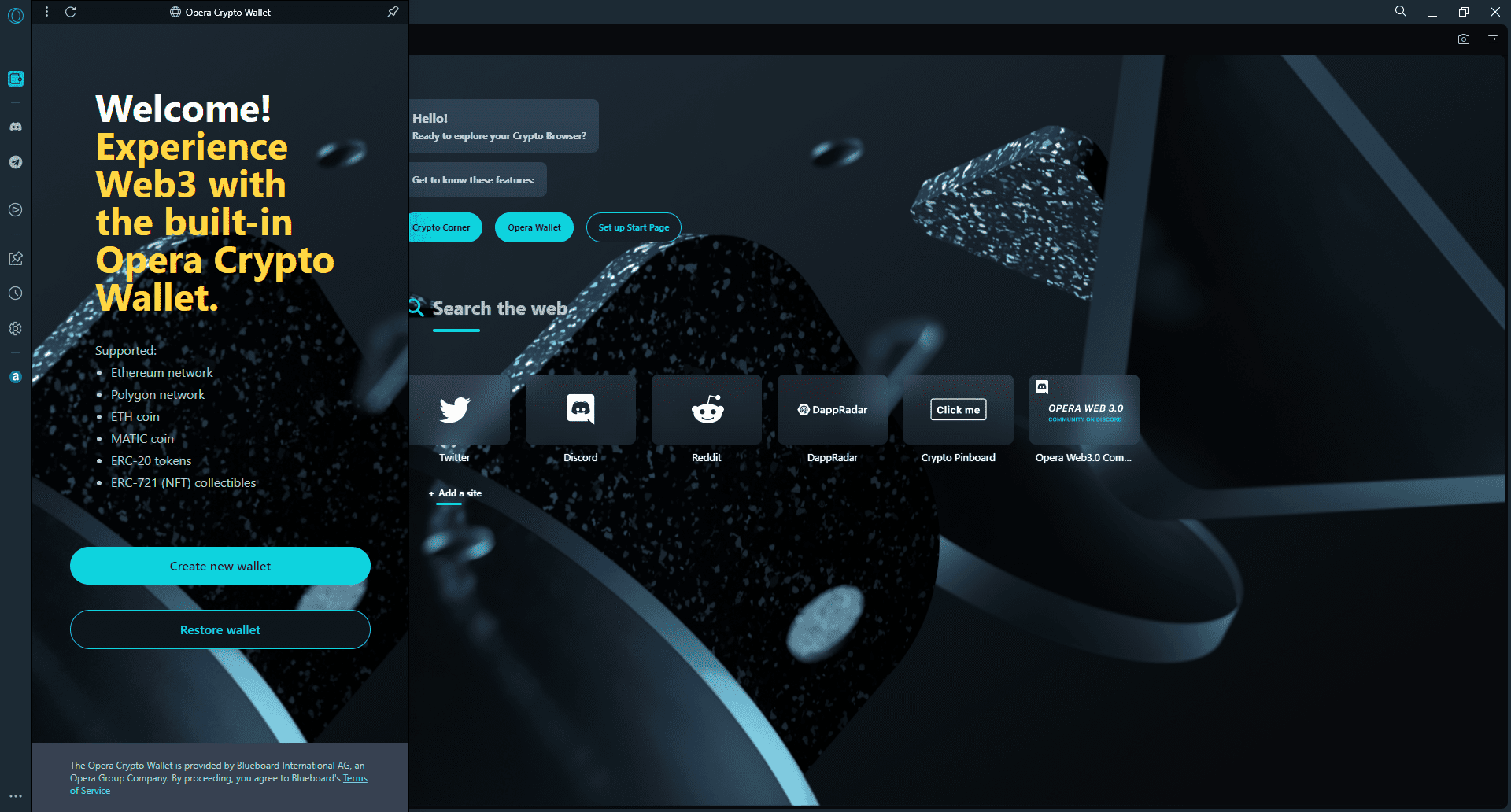Click 'Create new wallet' button
1511x812 pixels.
click(220, 566)
